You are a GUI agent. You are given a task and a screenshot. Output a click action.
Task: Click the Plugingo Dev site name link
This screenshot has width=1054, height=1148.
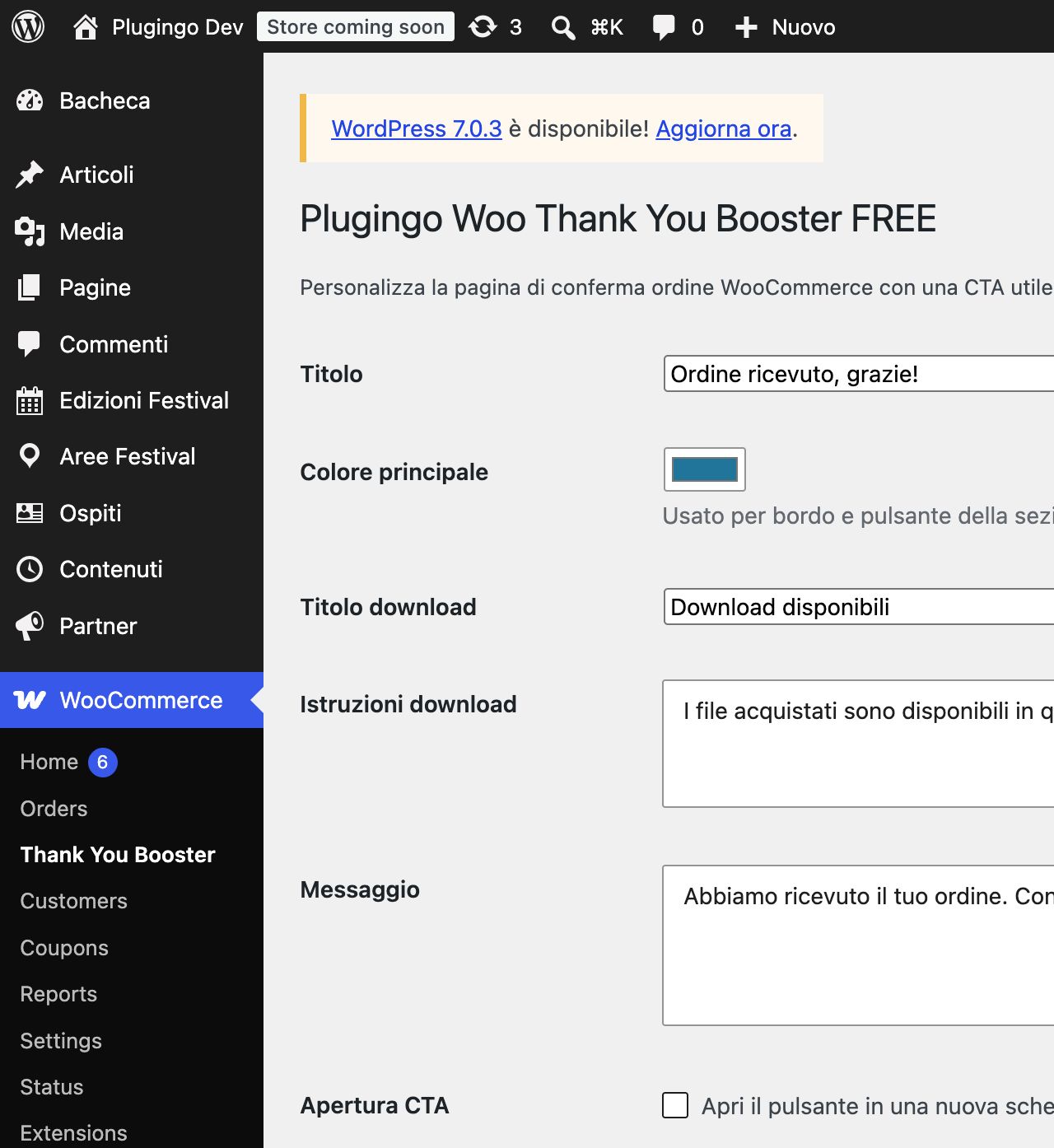pos(178,27)
